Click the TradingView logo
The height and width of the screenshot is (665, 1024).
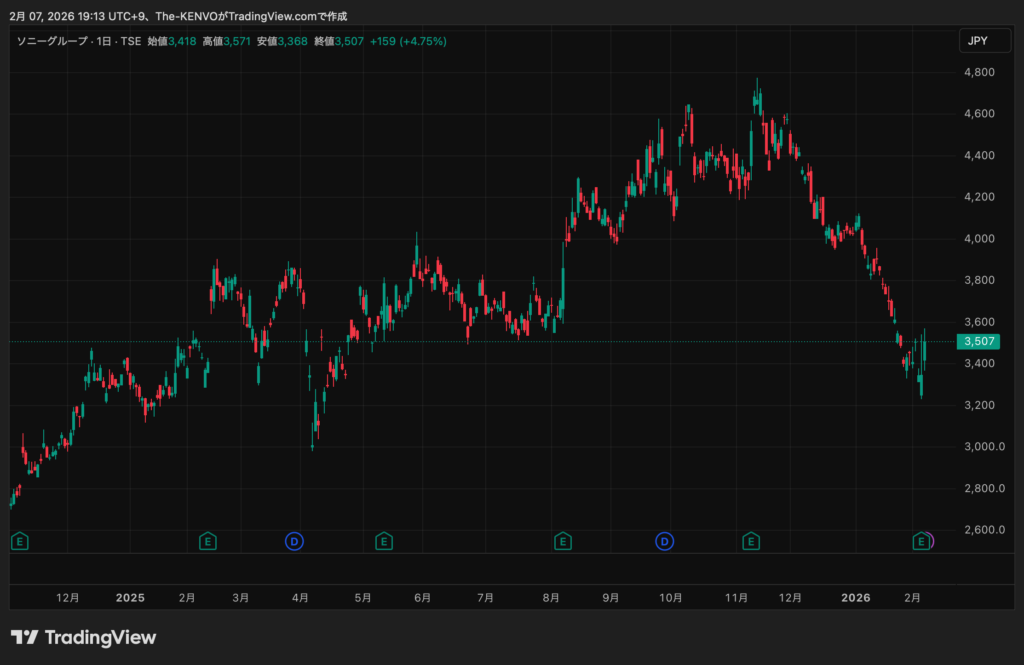click(83, 637)
